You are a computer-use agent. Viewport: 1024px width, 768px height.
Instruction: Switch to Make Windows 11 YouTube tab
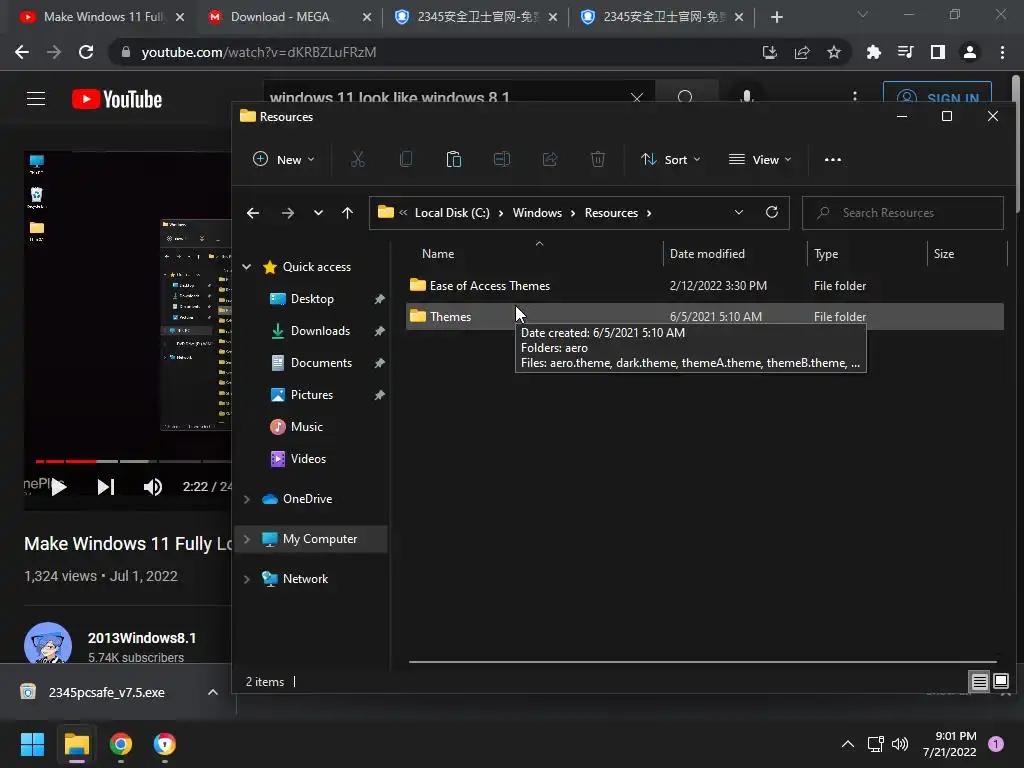103,17
